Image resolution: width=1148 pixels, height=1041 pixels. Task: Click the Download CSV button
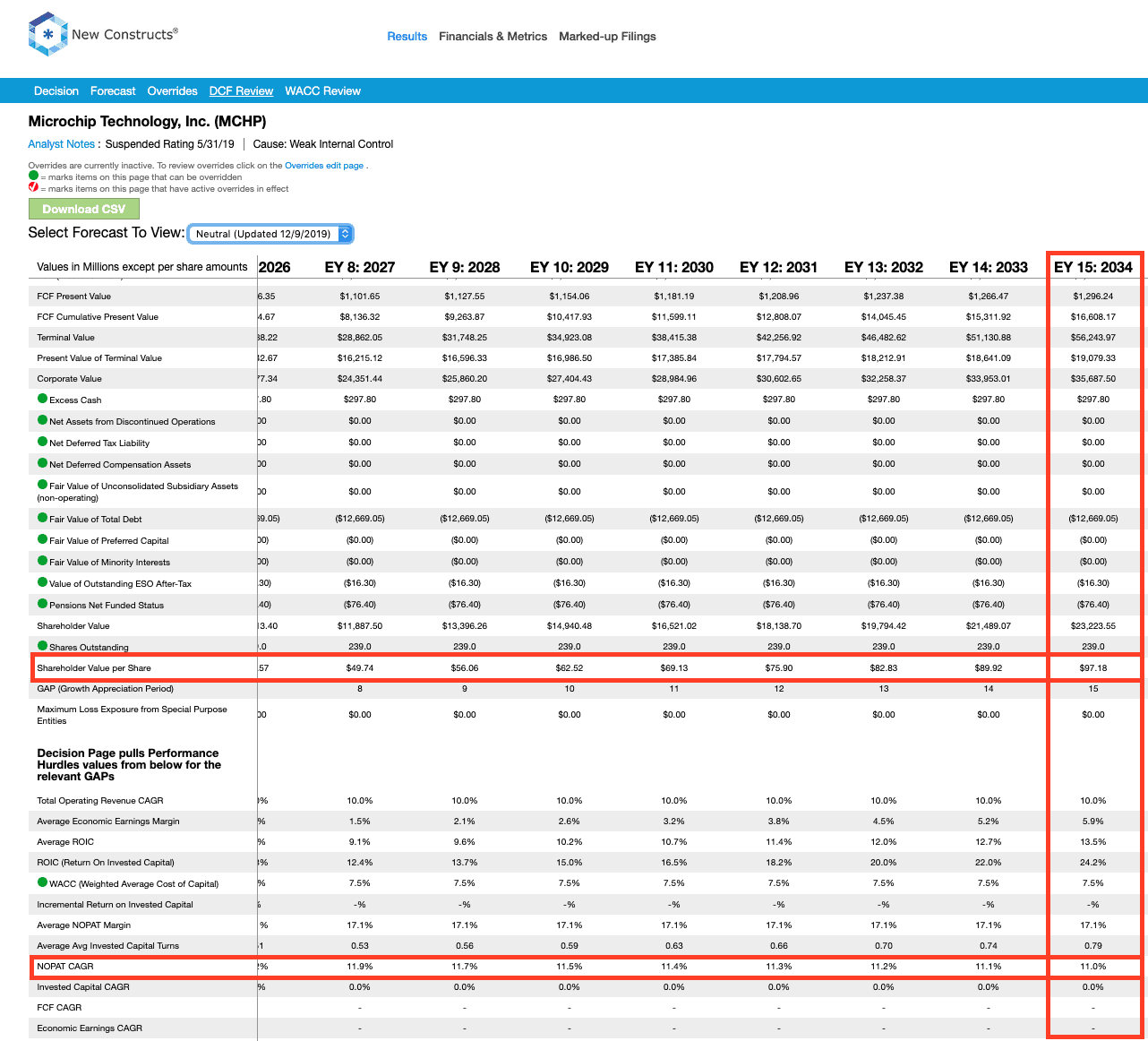[x=84, y=209]
